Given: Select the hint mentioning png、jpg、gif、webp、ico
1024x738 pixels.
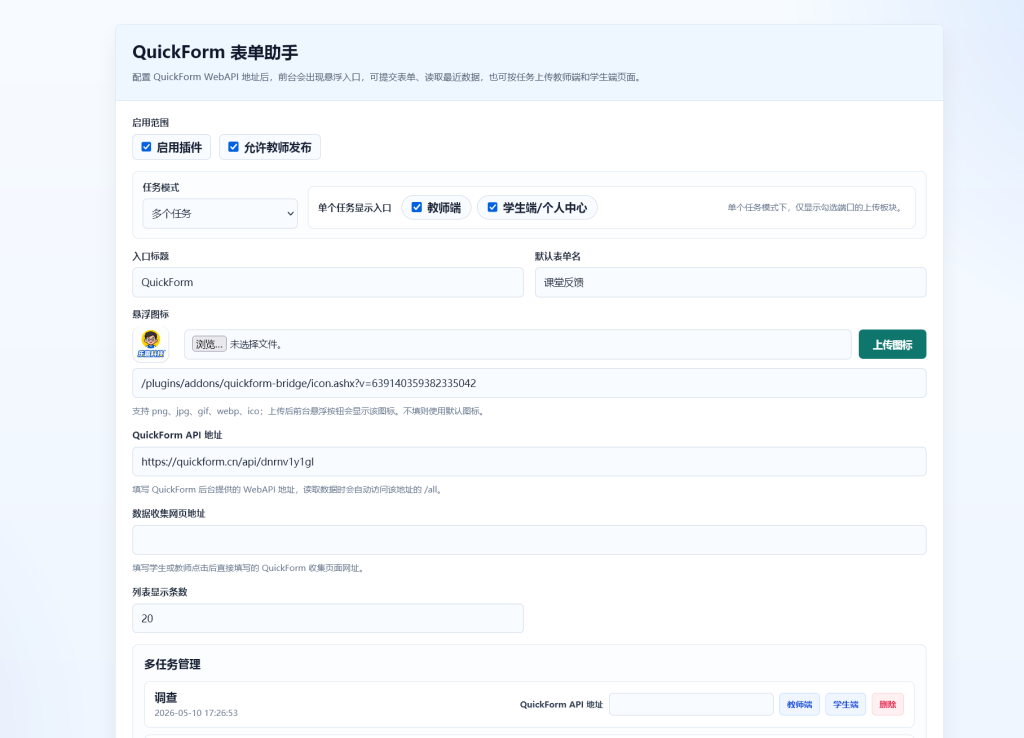Looking at the screenshot, I should tap(308, 411).
